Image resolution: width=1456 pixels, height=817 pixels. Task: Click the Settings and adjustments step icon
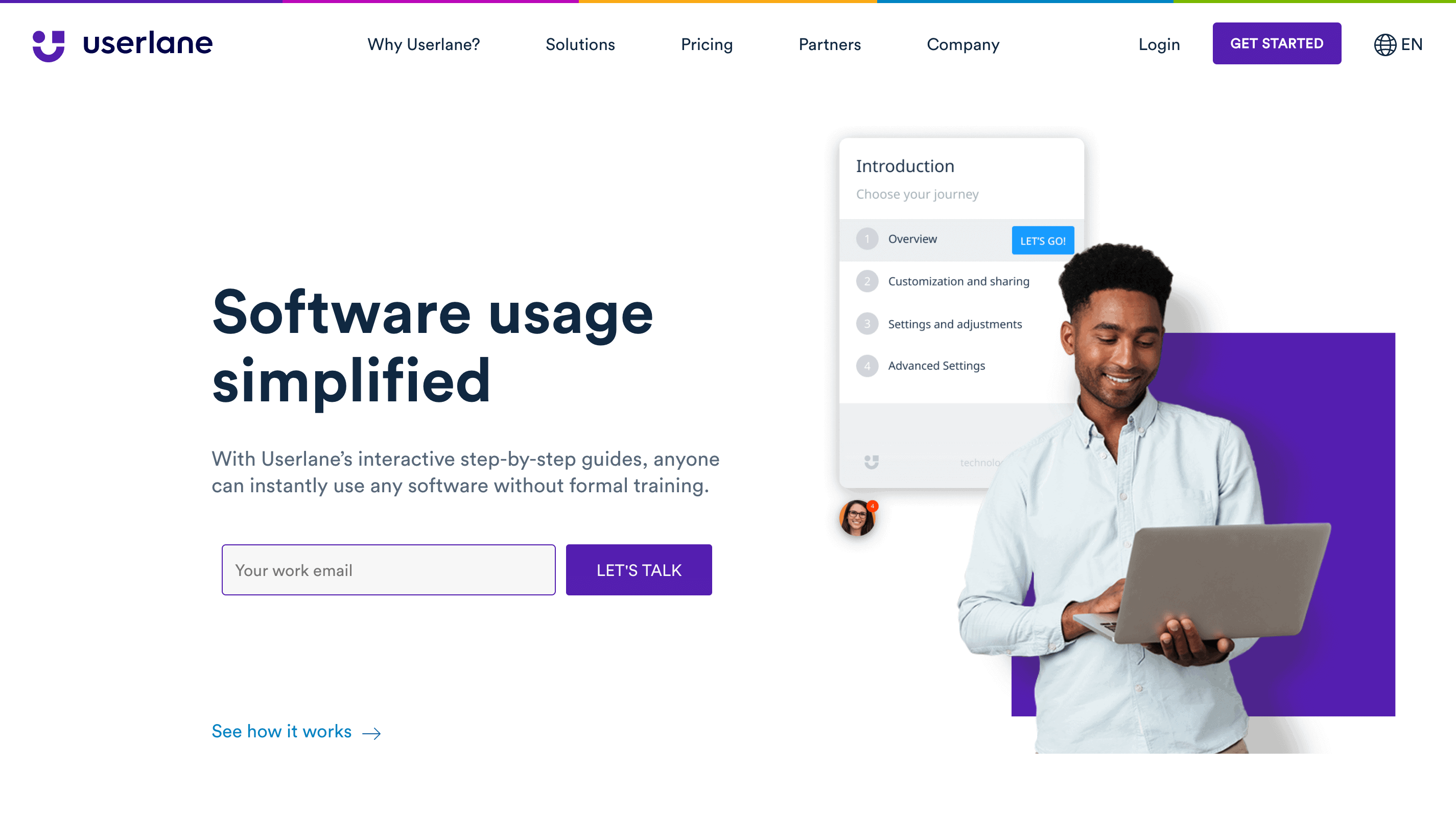(x=866, y=323)
